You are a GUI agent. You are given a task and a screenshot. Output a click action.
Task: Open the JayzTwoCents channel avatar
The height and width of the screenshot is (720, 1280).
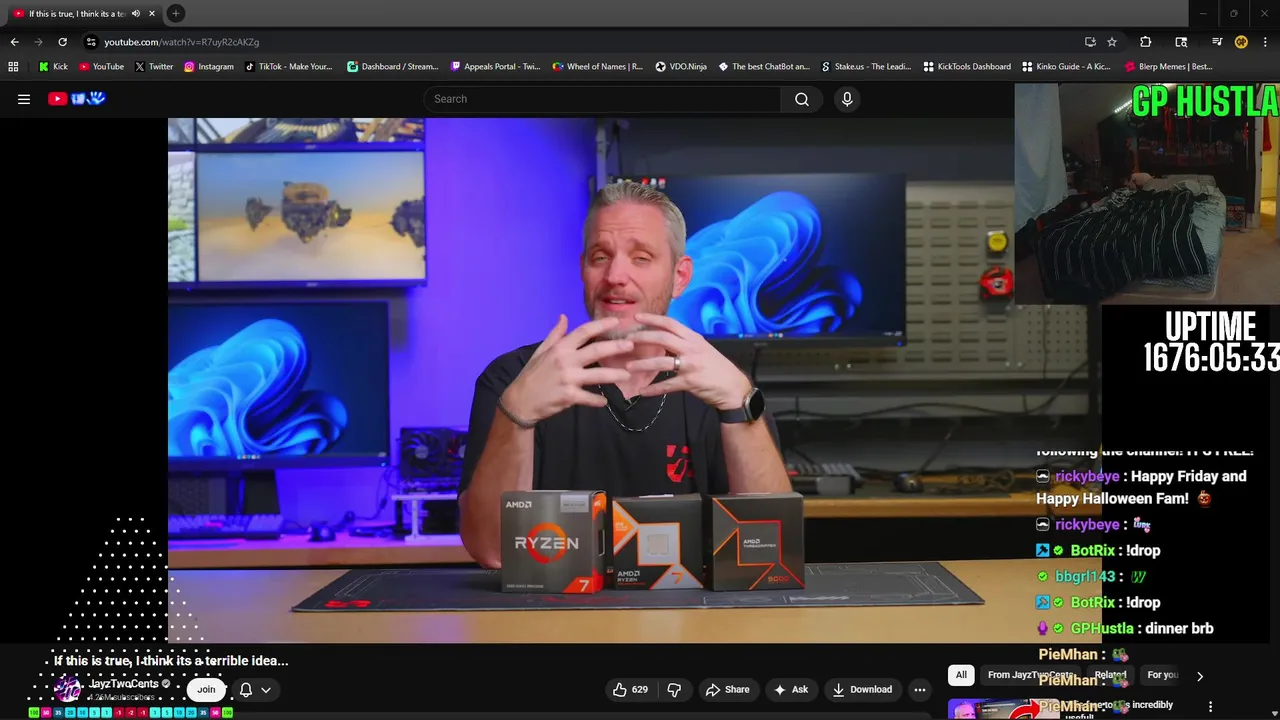click(67, 689)
